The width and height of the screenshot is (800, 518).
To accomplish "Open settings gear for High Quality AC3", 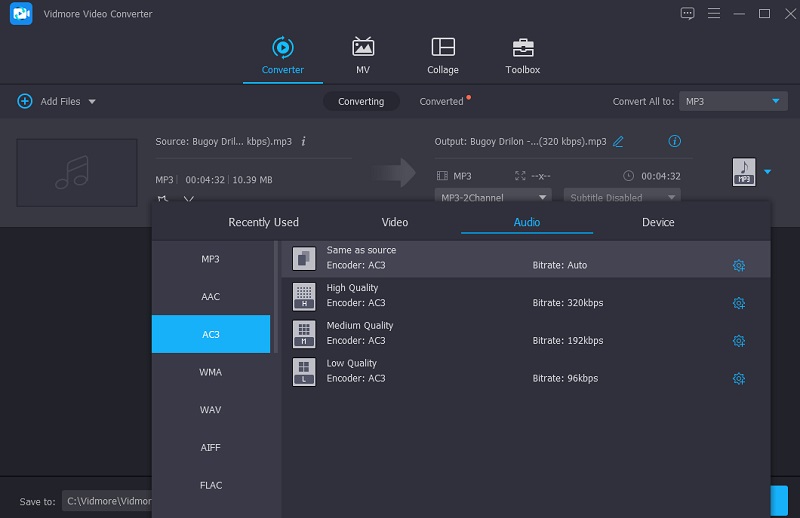I will (x=738, y=303).
